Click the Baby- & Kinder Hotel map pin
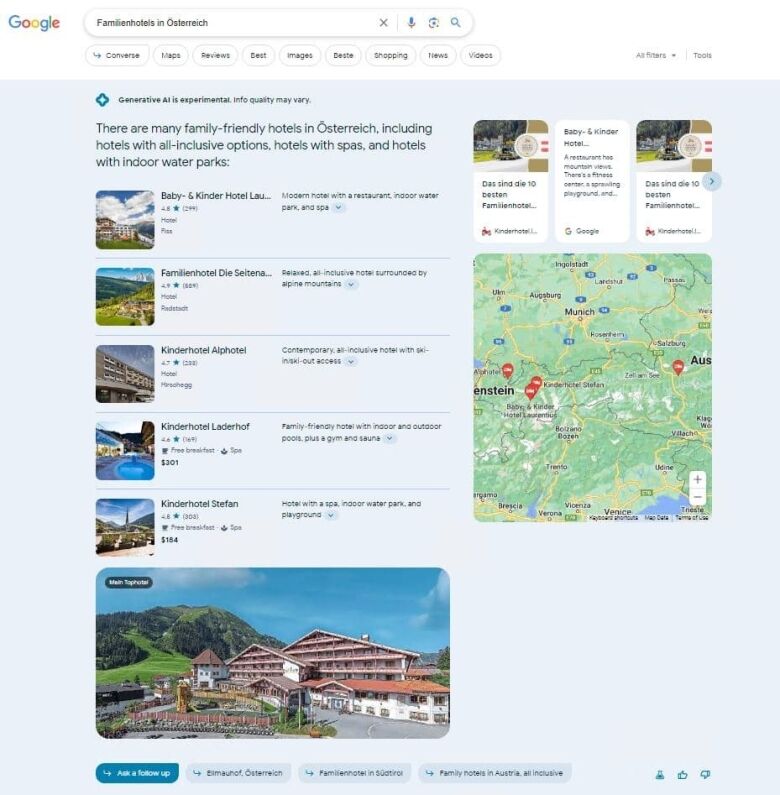780x795 pixels. pos(530,391)
